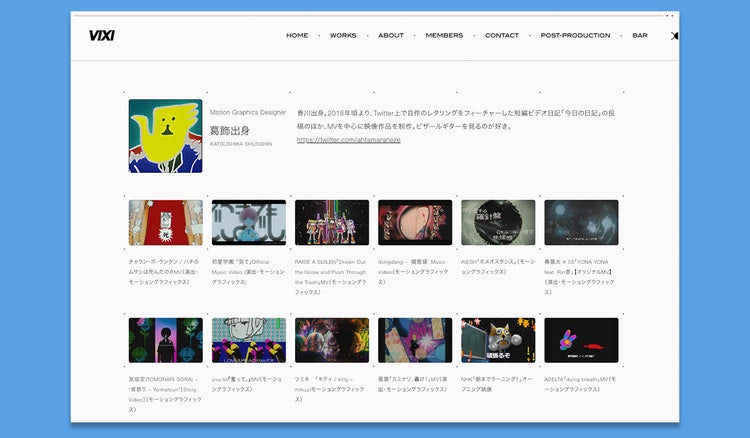Click the 友成空(TOMONARI SORA) caption
Image resolution: width=750 pixels, height=438 pixels.
coord(165,394)
